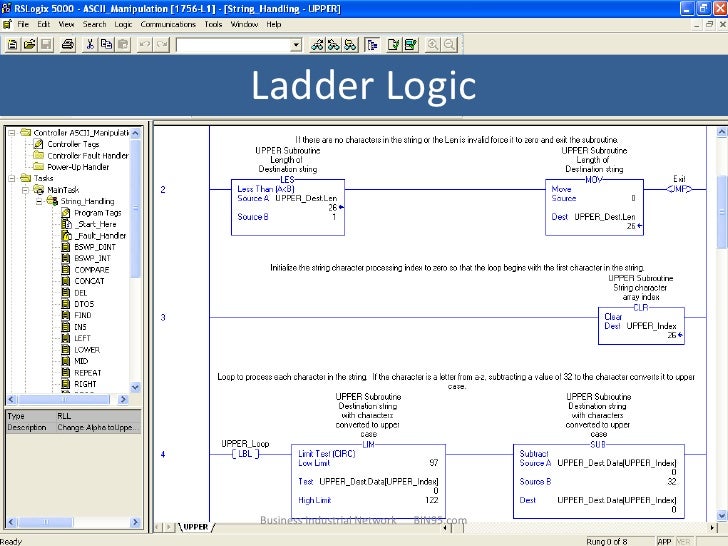Select the MID routine

point(81,361)
